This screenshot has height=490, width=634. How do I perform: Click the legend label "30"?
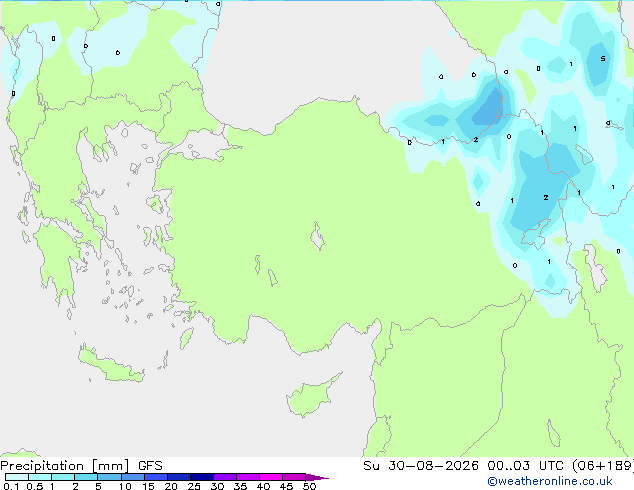click(x=217, y=486)
